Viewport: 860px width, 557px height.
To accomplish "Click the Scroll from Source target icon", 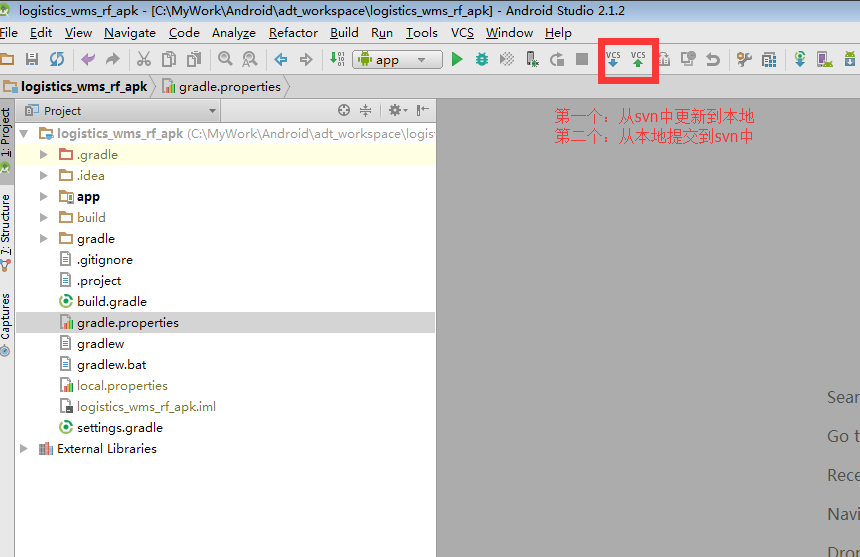I will pyautogui.click(x=344, y=110).
